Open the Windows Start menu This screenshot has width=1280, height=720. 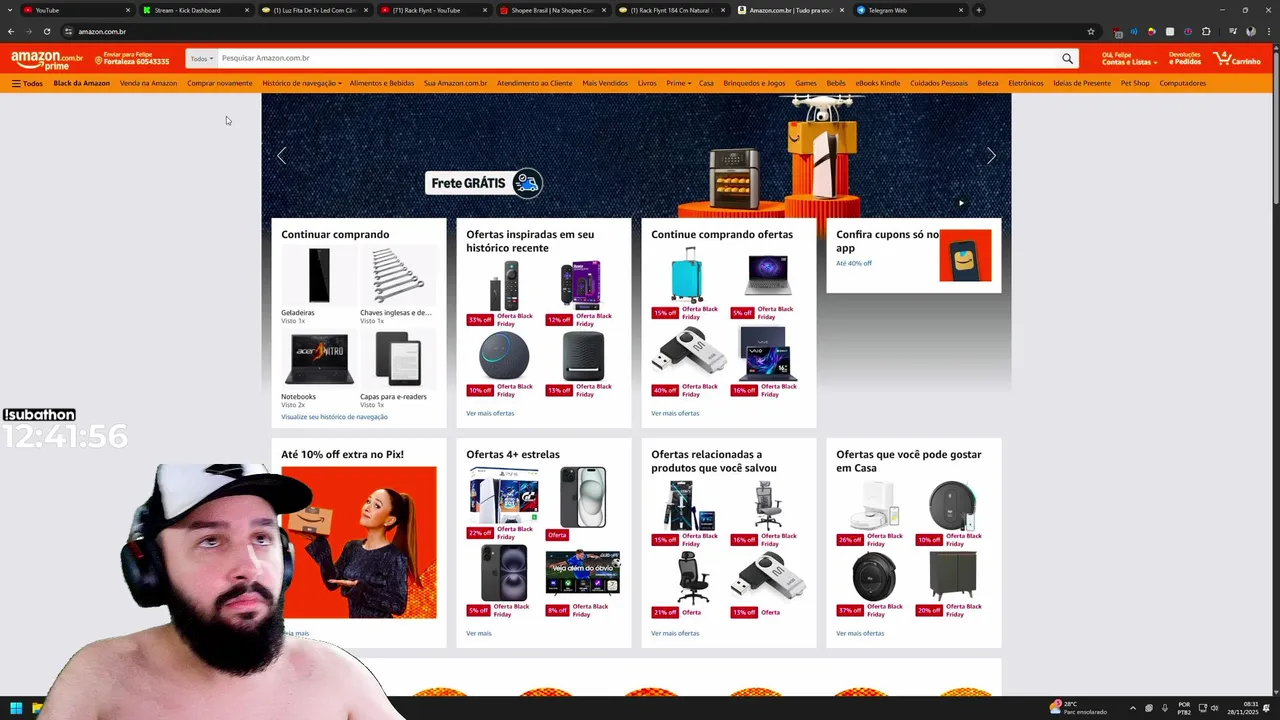pos(16,708)
